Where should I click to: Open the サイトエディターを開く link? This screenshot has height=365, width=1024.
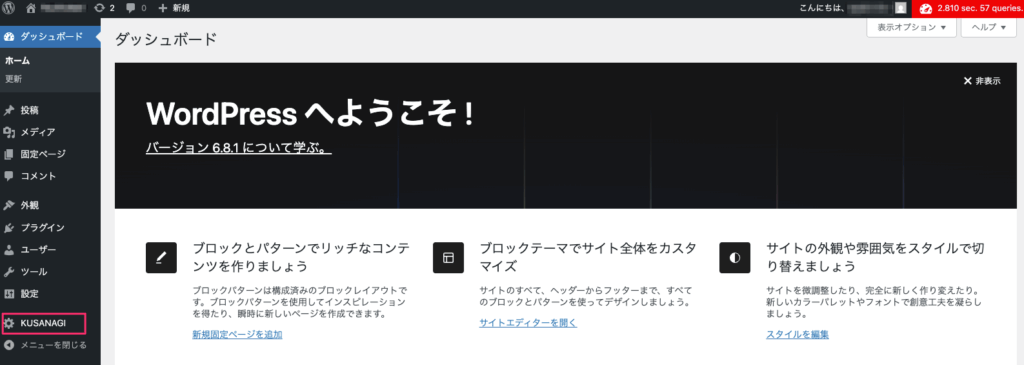click(x=528, y=323)
